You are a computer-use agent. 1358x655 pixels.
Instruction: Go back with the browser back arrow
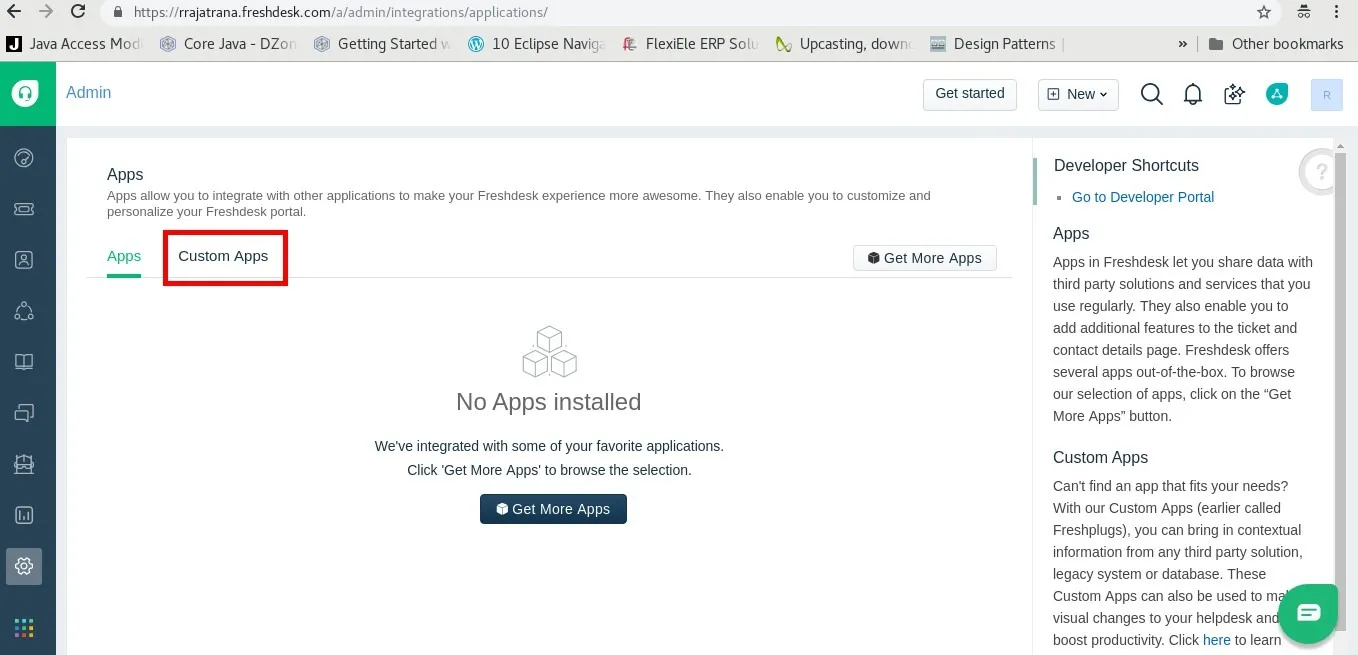coord(14,13)
